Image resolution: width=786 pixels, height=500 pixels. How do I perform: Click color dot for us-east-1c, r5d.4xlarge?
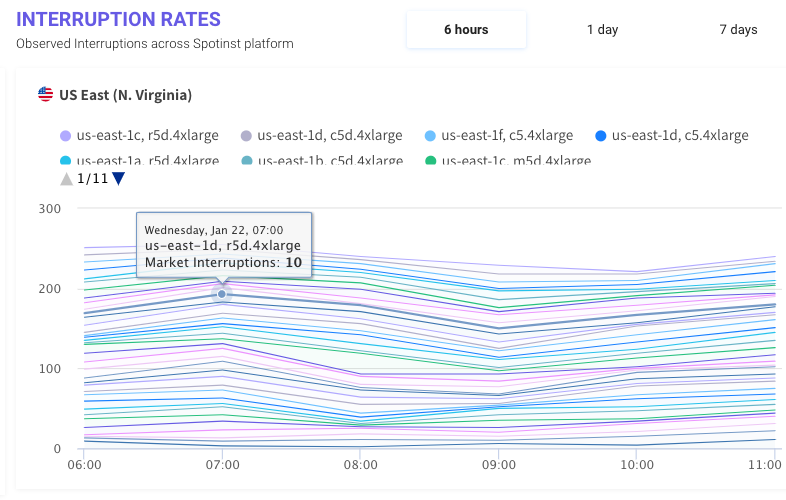65,136
